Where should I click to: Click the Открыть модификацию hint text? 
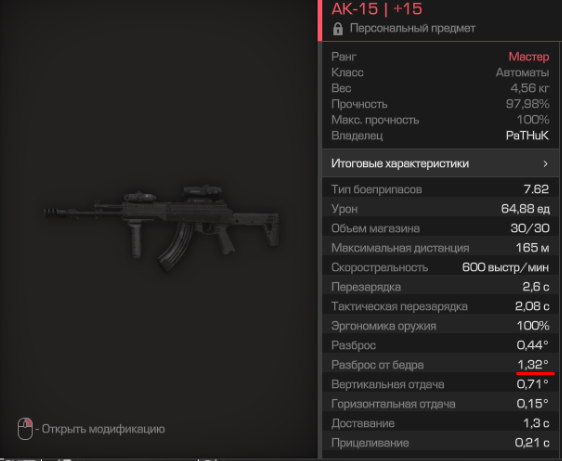tap(103, 429)
